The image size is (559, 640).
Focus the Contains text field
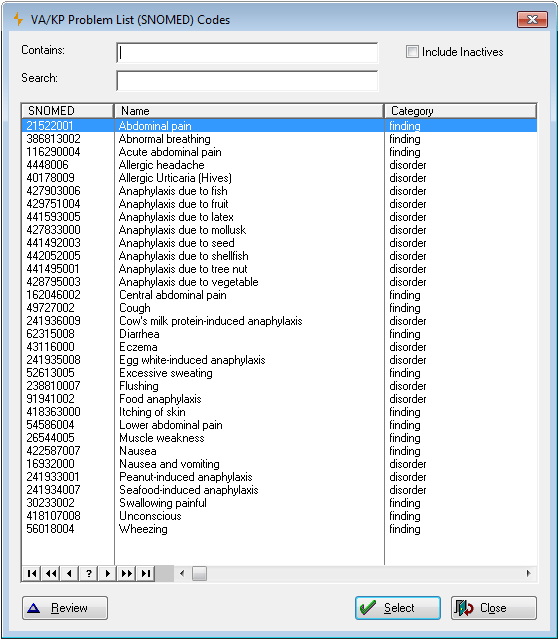pyautogui.click(x=247, y=53)
